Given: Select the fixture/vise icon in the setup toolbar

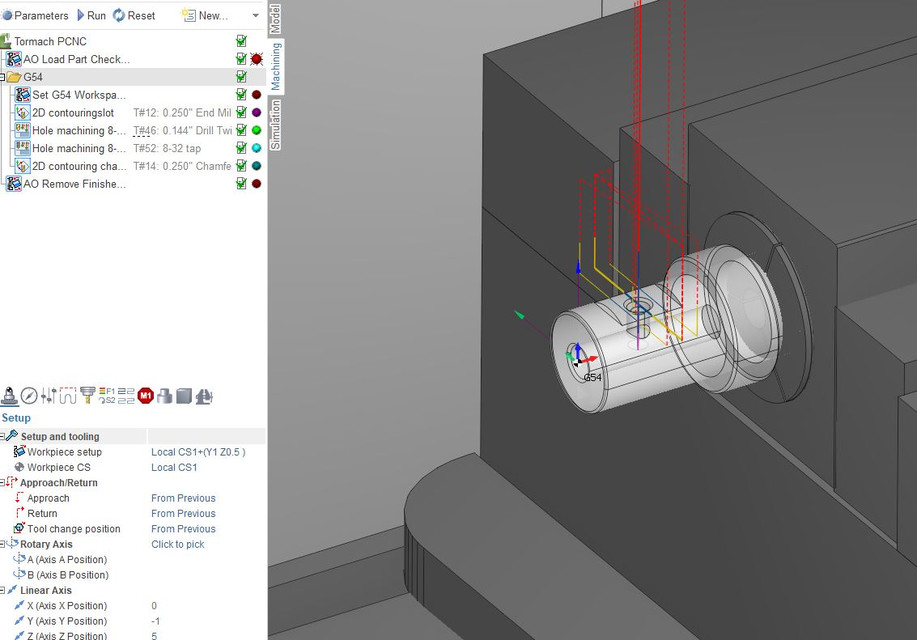Looking at the screenshot, I should (x=203, y=395).
